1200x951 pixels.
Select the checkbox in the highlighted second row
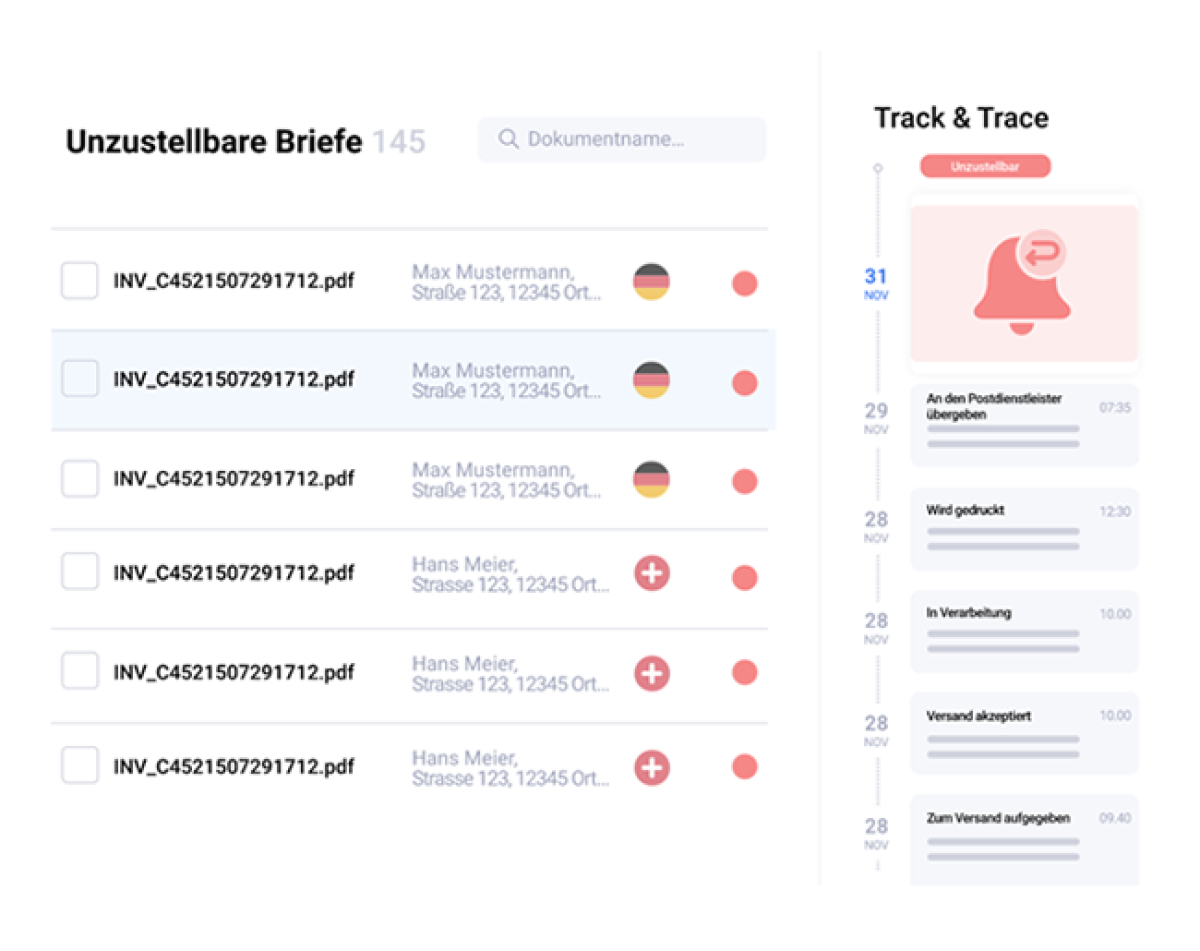click(80, 379)
